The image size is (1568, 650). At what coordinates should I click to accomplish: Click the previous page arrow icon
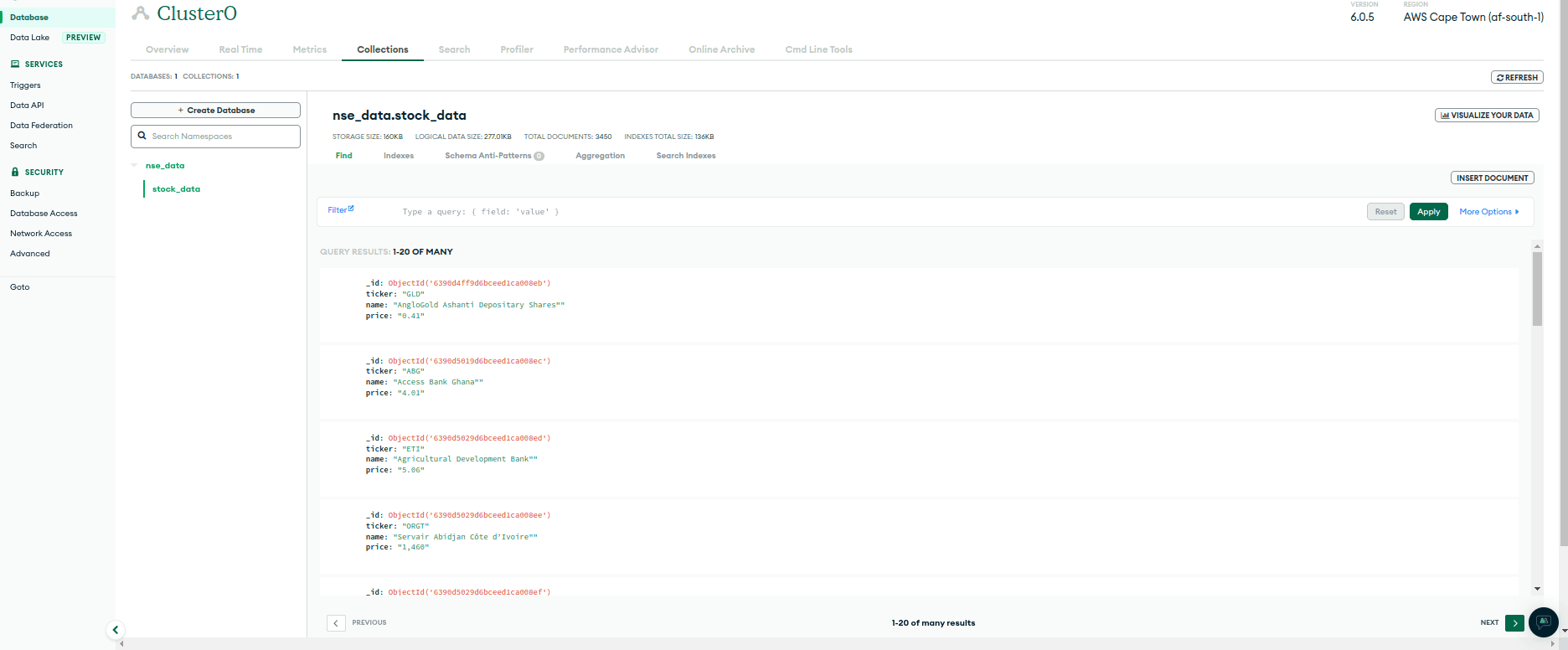(x=336, y=623)
